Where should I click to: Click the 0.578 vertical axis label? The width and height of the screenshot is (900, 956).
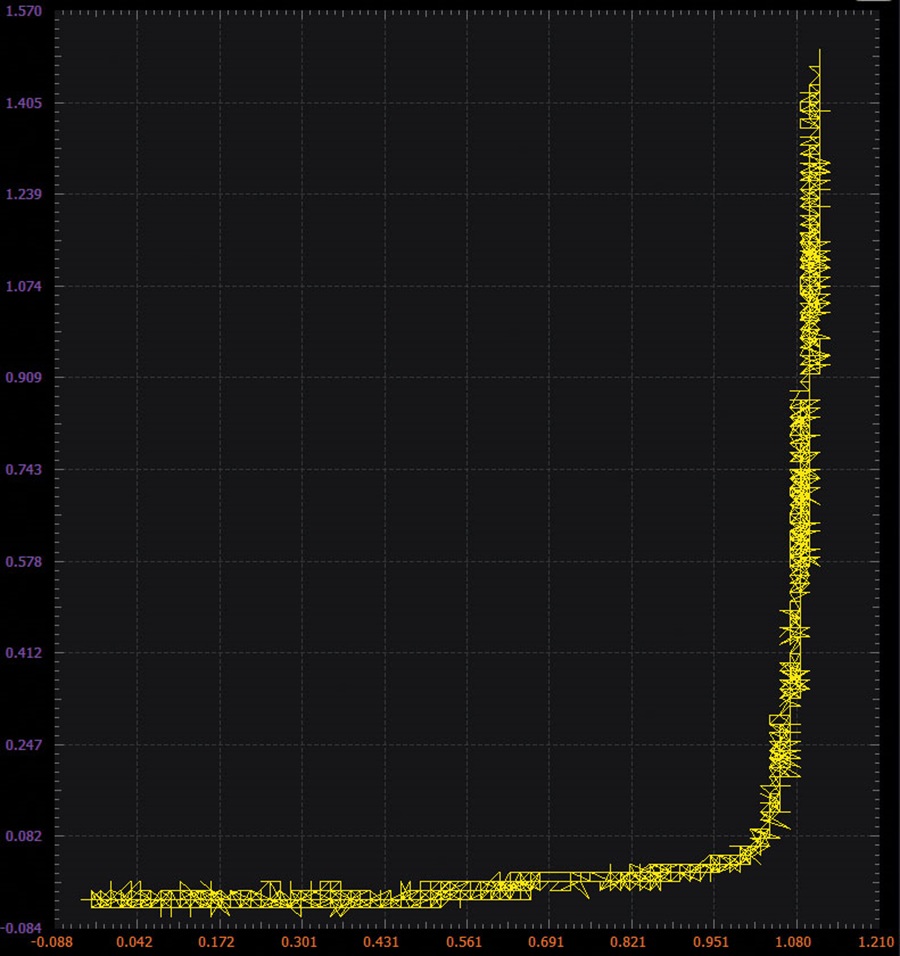point(24,561)
